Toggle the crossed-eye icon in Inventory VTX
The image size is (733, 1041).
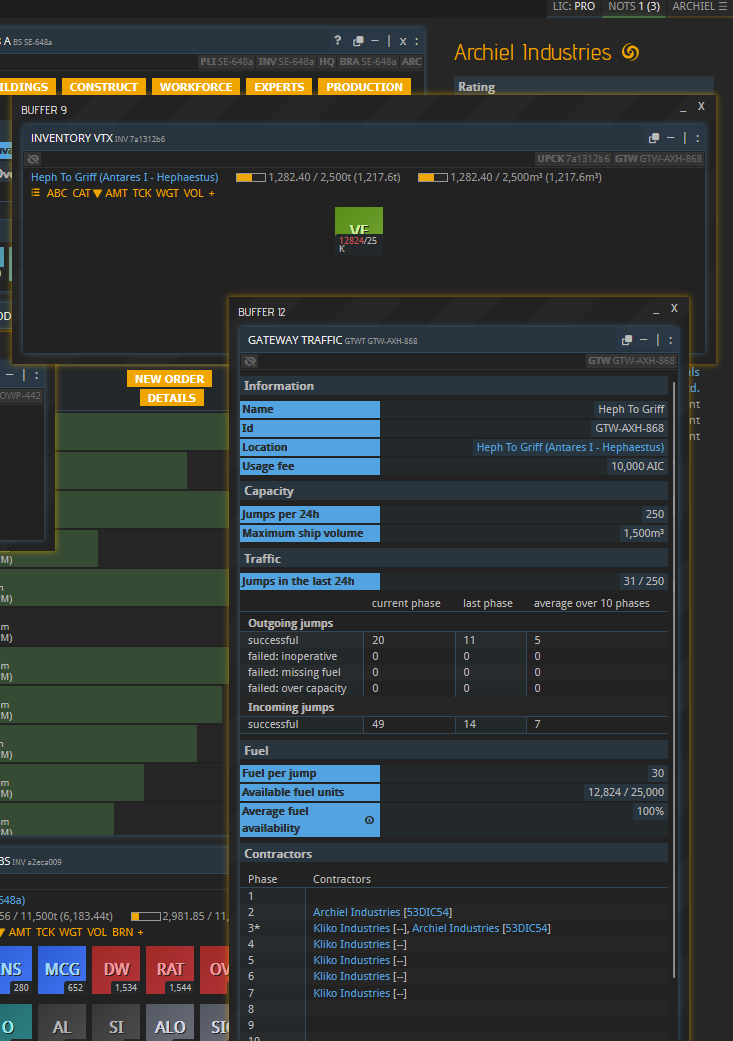[34, 159]
